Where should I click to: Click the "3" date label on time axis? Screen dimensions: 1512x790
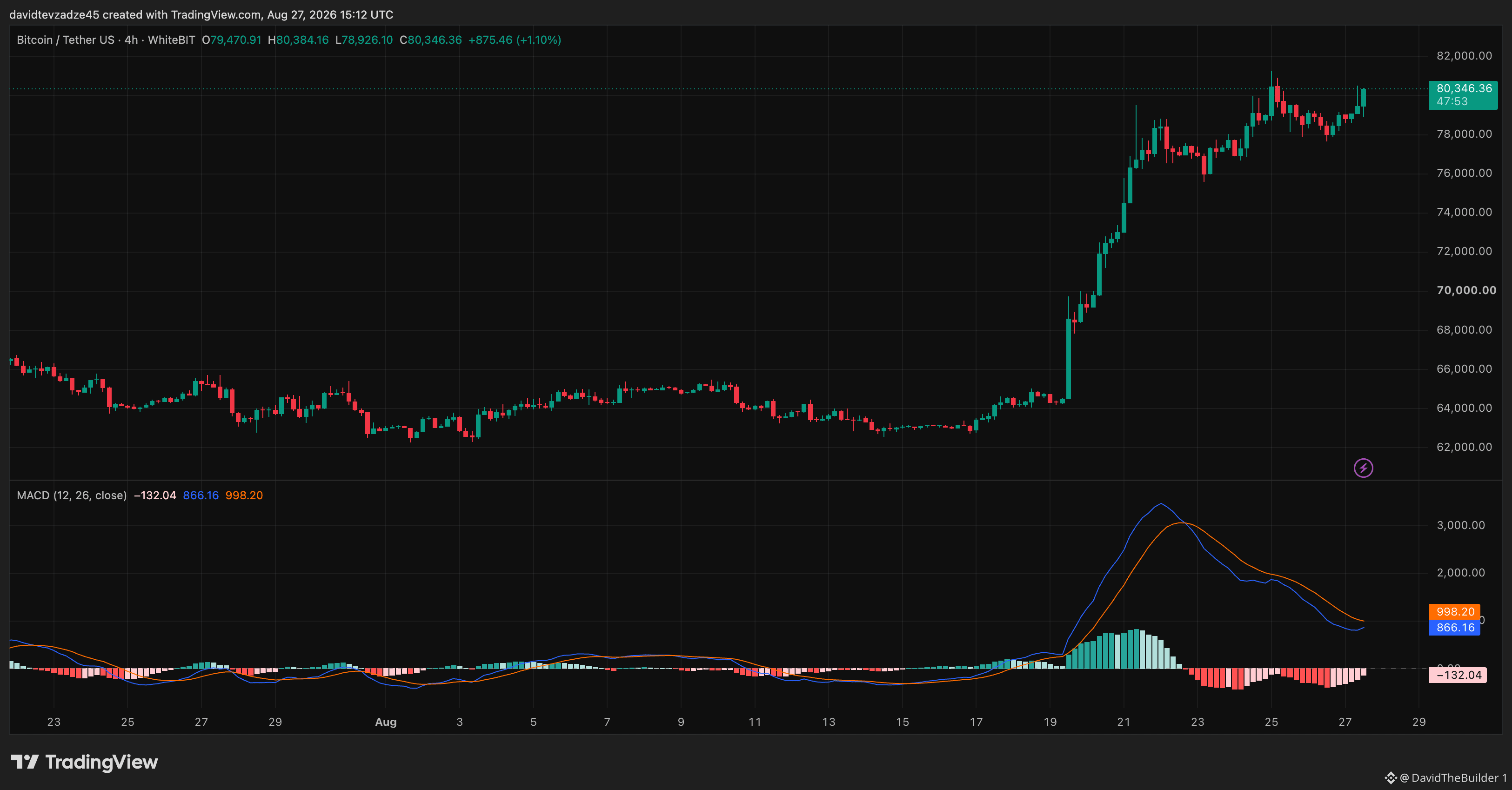[460, 722]
